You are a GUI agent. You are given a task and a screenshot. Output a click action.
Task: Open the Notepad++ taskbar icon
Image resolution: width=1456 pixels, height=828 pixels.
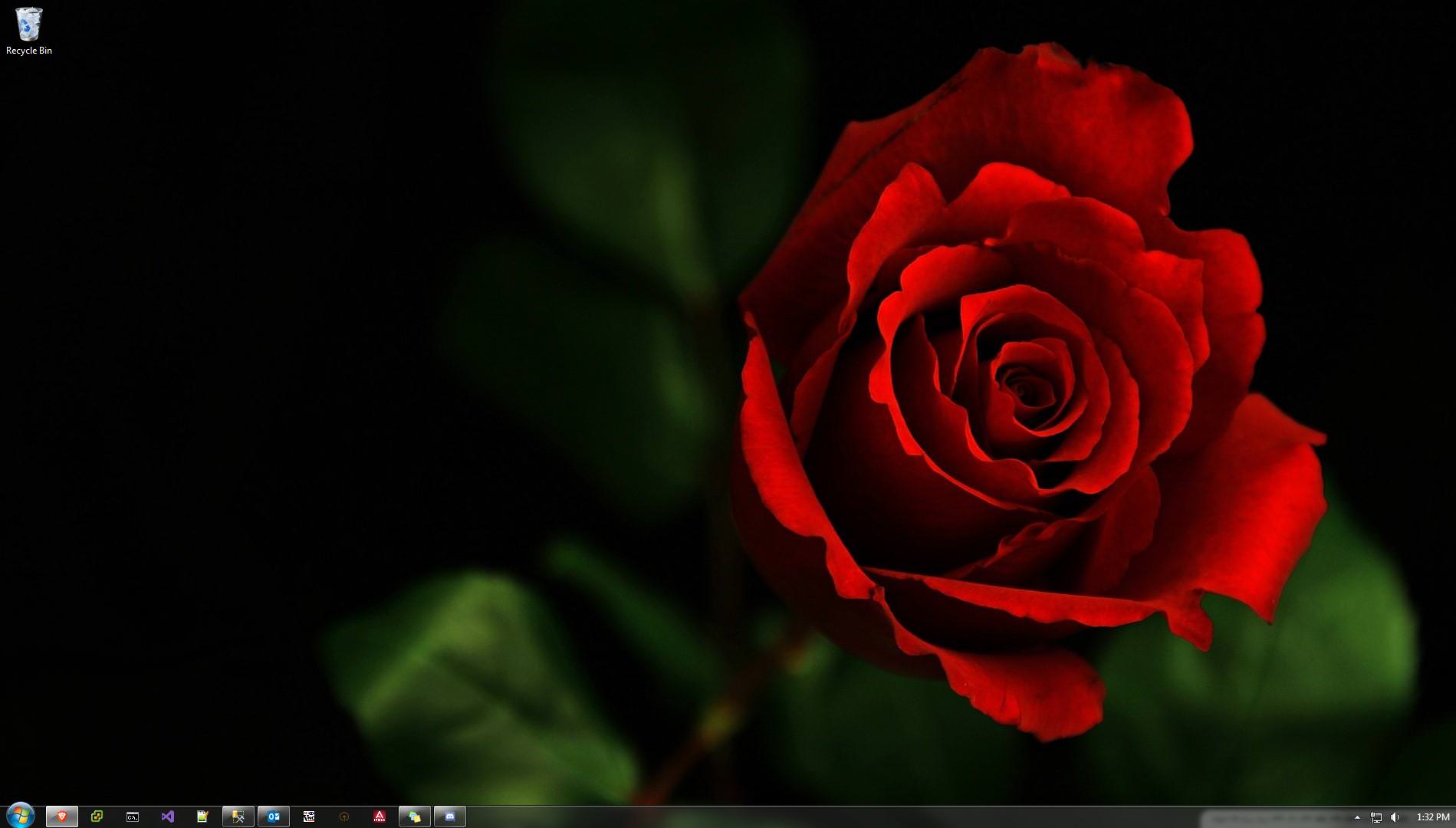[202, 816]
